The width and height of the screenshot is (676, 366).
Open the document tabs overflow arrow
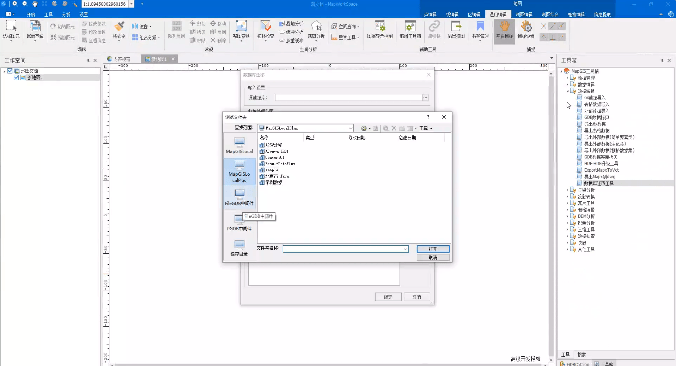(551, 58)
